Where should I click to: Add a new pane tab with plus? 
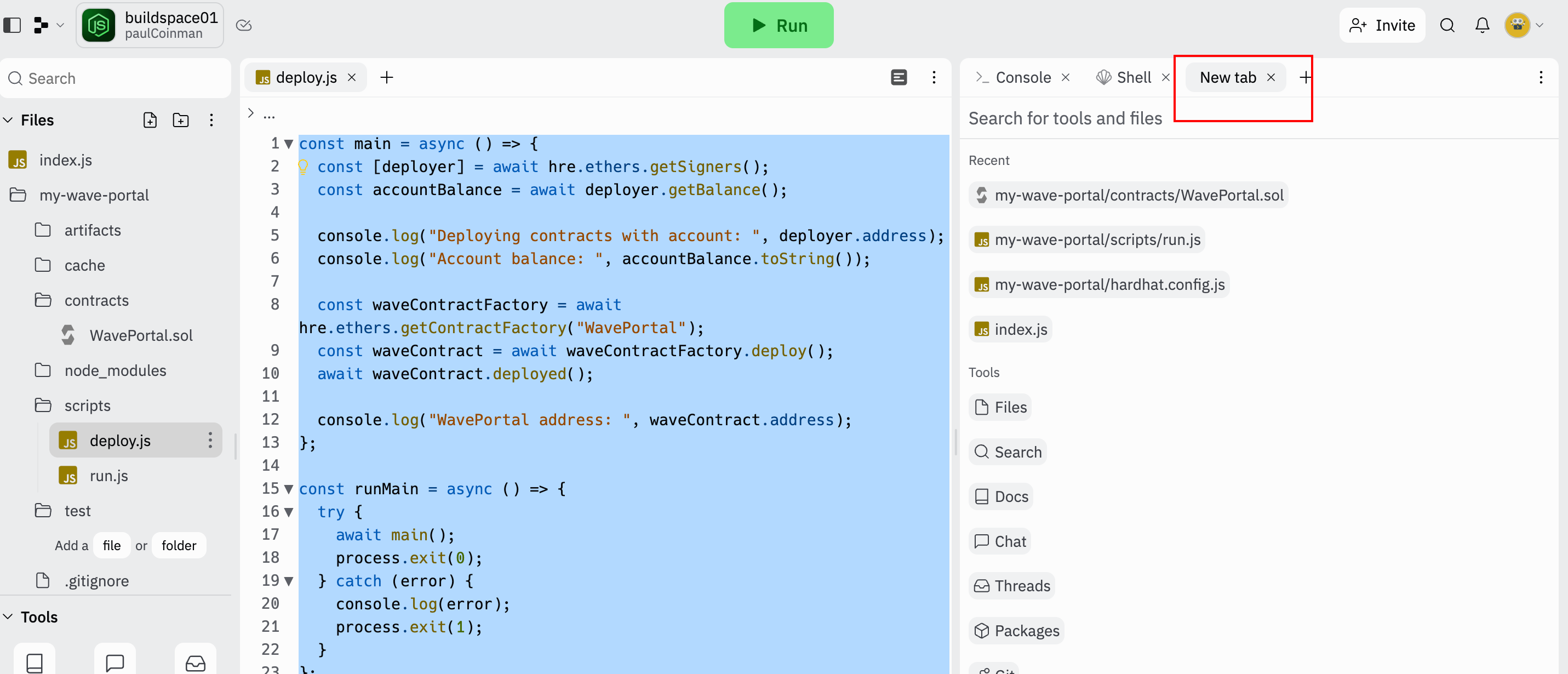(1305, 77)
